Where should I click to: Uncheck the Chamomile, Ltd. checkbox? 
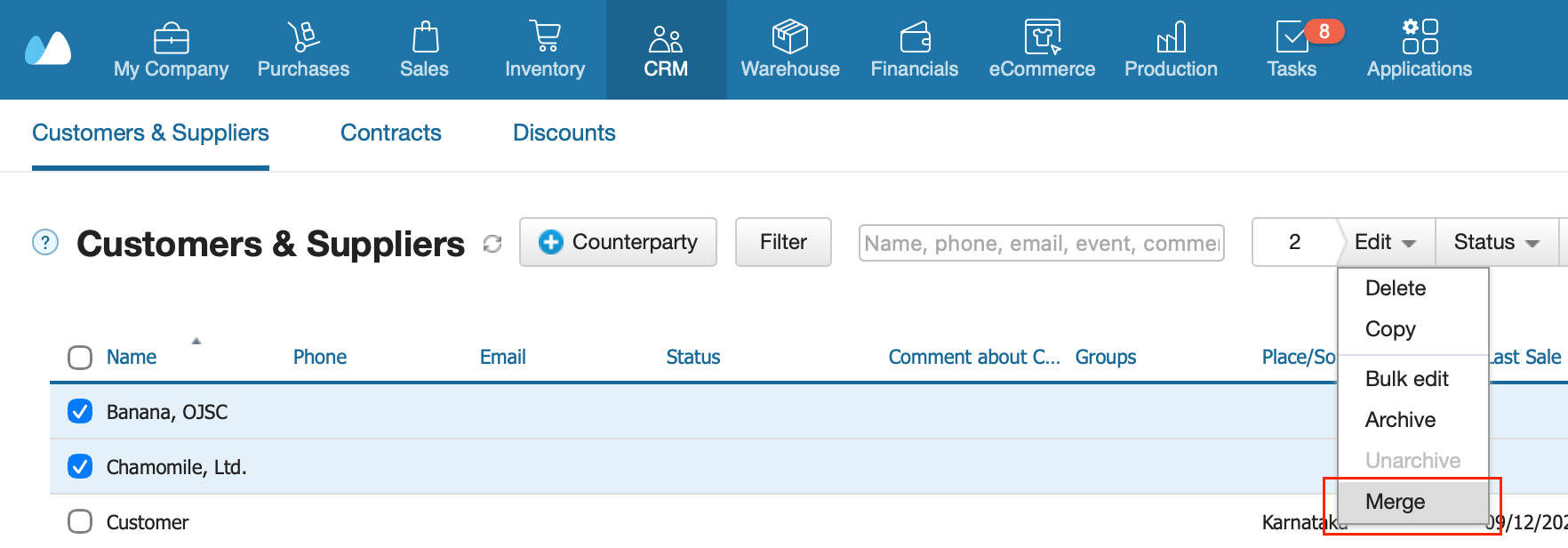pos(80,466)
